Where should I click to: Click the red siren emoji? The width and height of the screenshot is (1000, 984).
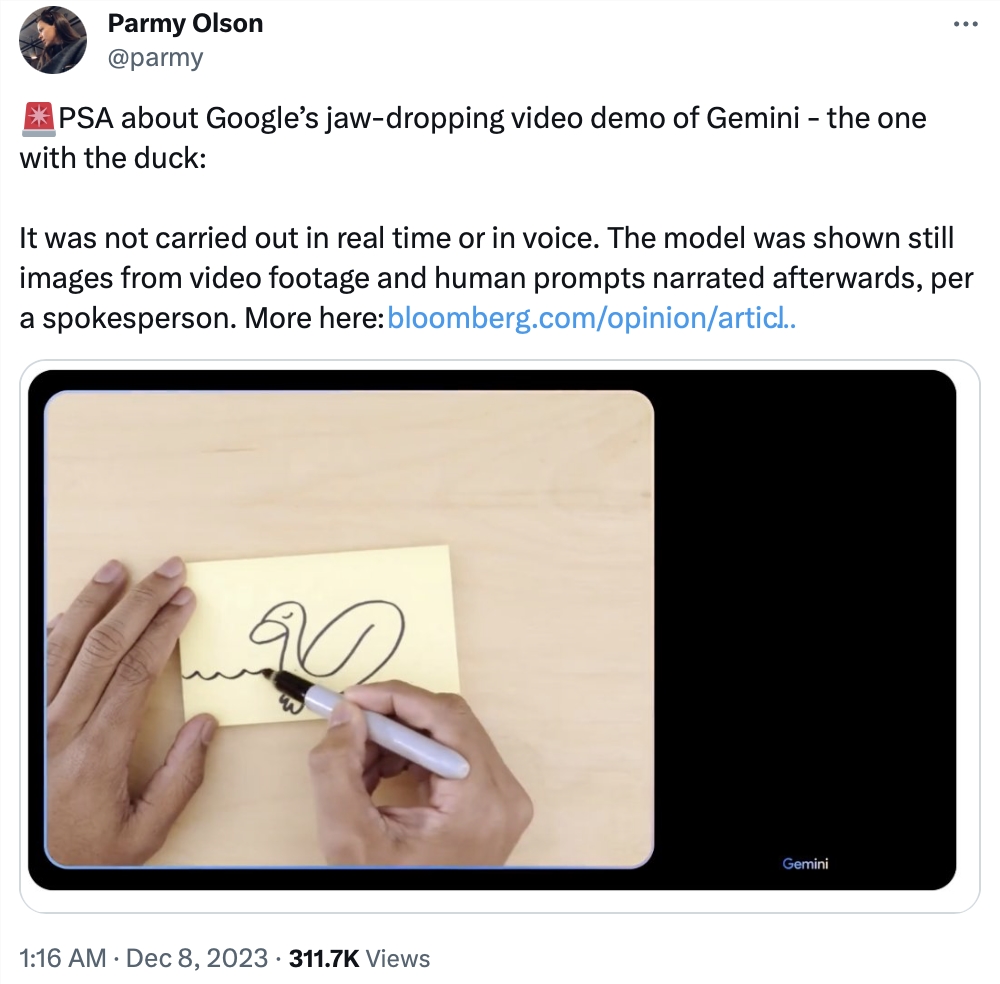click(37, 119)
